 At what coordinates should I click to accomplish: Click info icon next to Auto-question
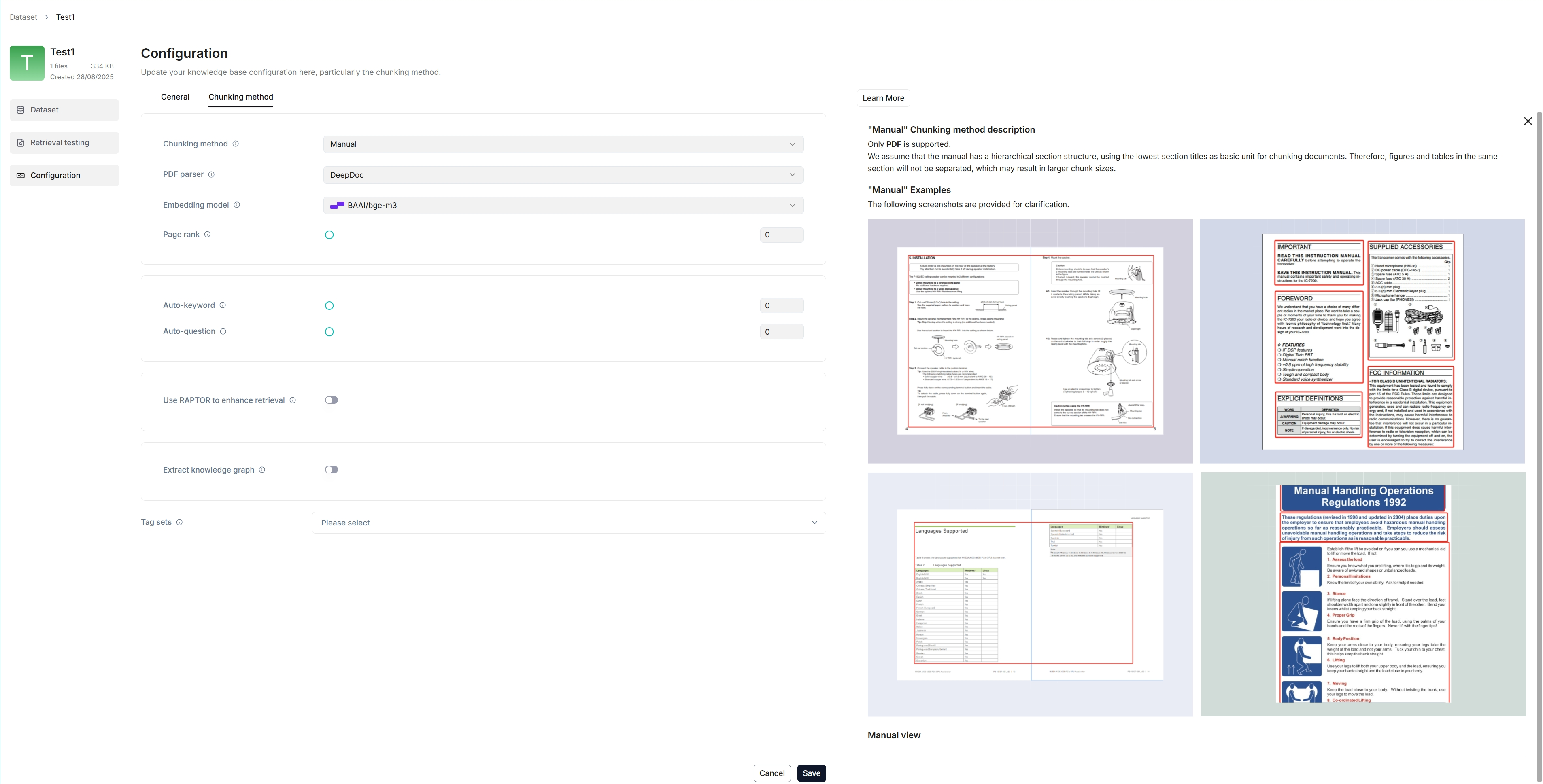223,332
